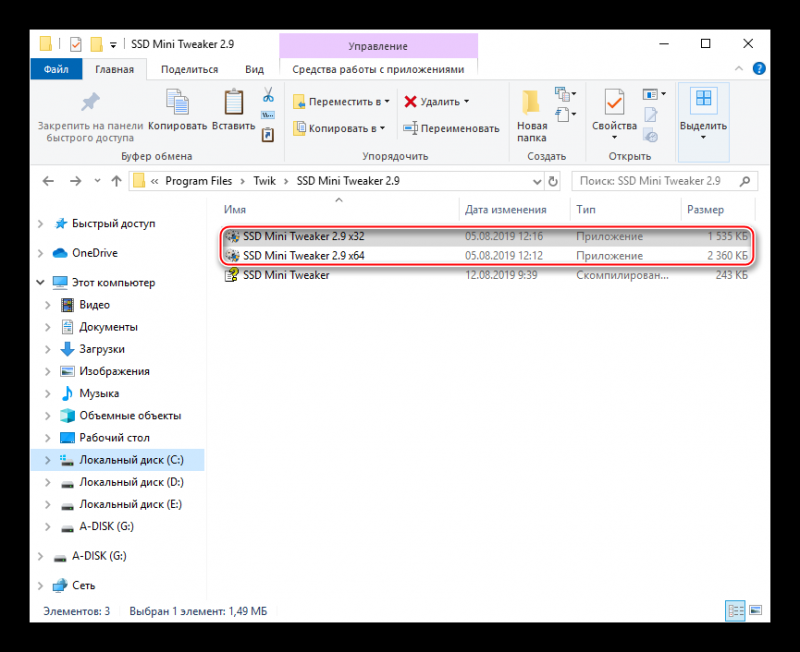Switch to large icons view in status bar
800x652 pixels.
(756, 611)
